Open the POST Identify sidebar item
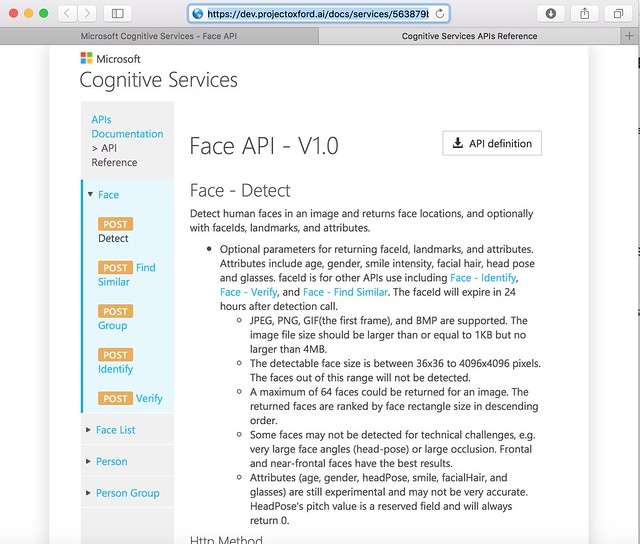640x544 pixels. point(116,362)
